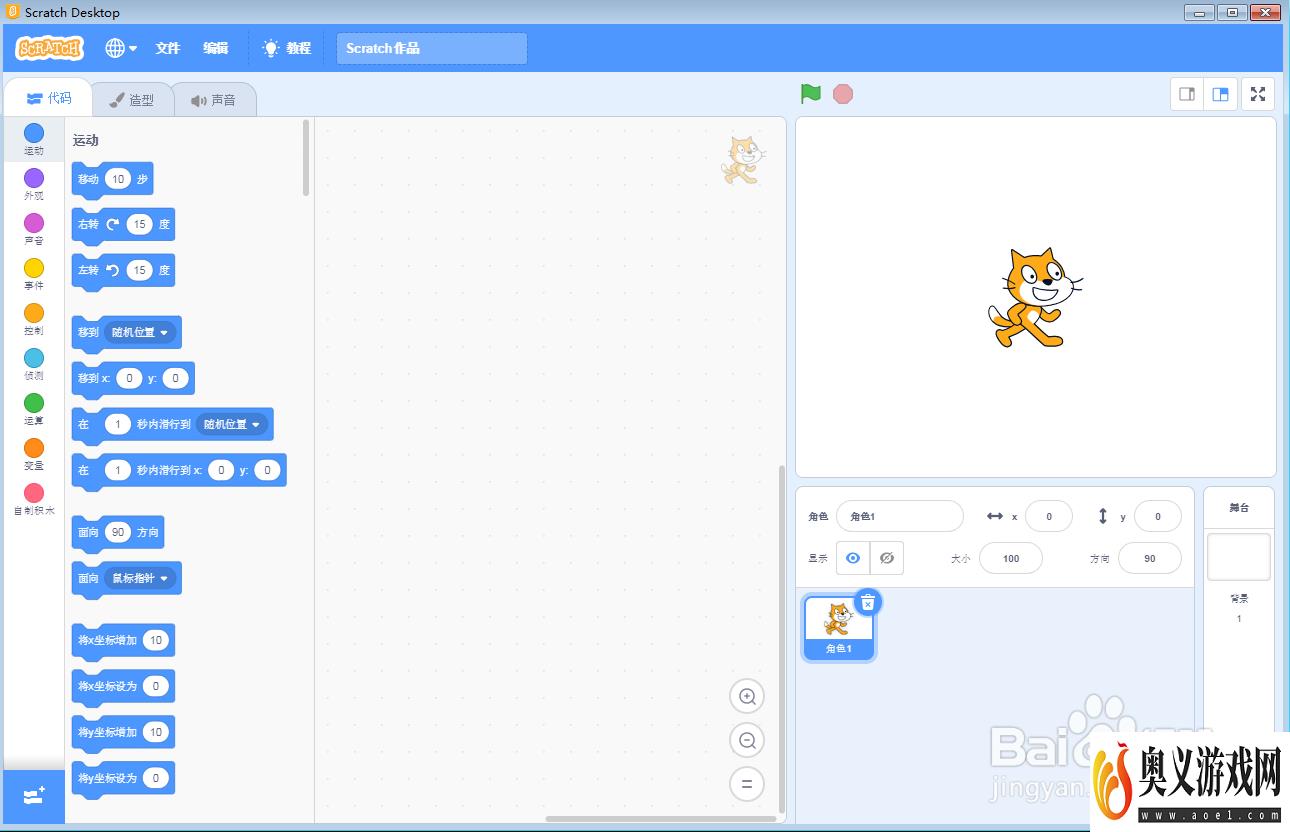The width and height of the screenshot is (1290, 832).
Task: Select the 角色1 sprite thumbnail
Action: 838,627
